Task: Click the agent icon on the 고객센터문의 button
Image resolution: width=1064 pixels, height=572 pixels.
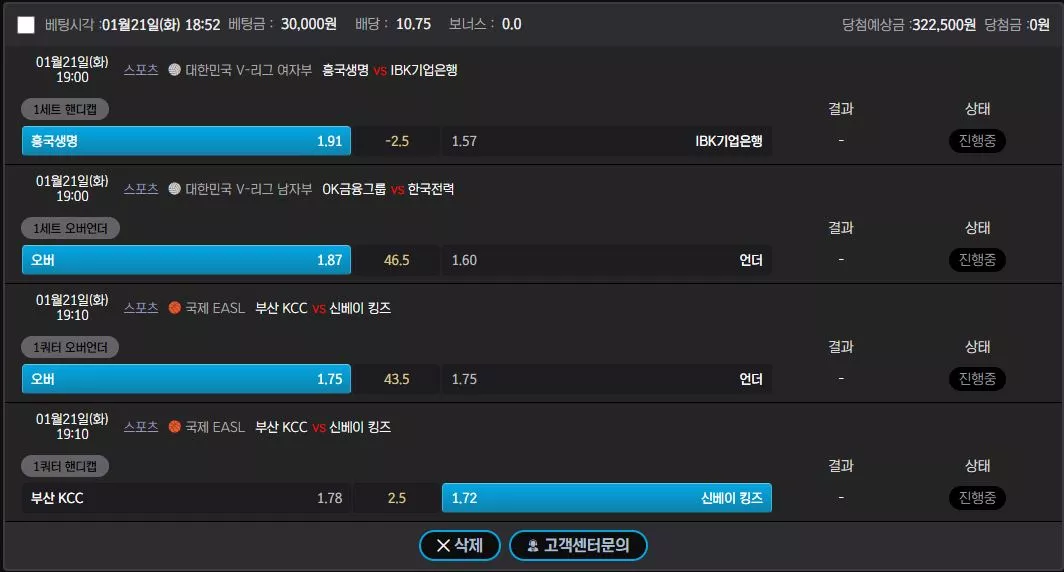Action: [533, 546]
